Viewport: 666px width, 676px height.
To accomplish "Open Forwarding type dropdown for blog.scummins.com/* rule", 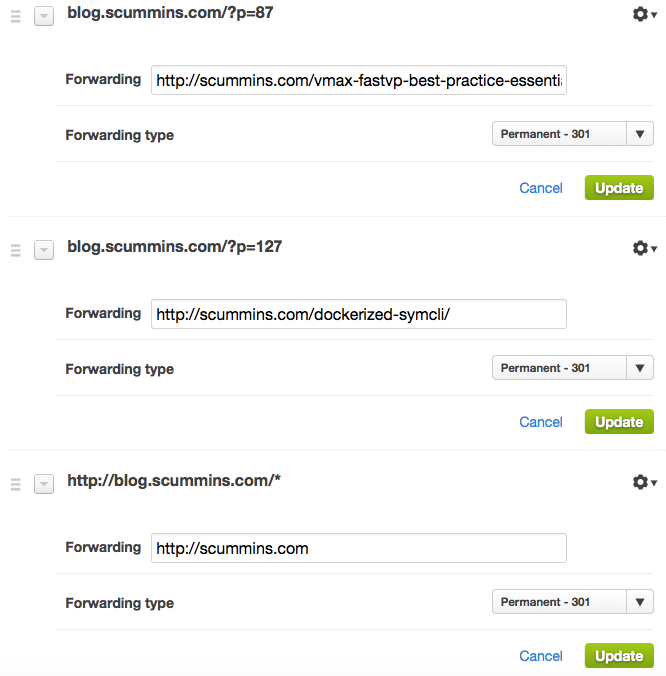I will [x=572, y=601].
